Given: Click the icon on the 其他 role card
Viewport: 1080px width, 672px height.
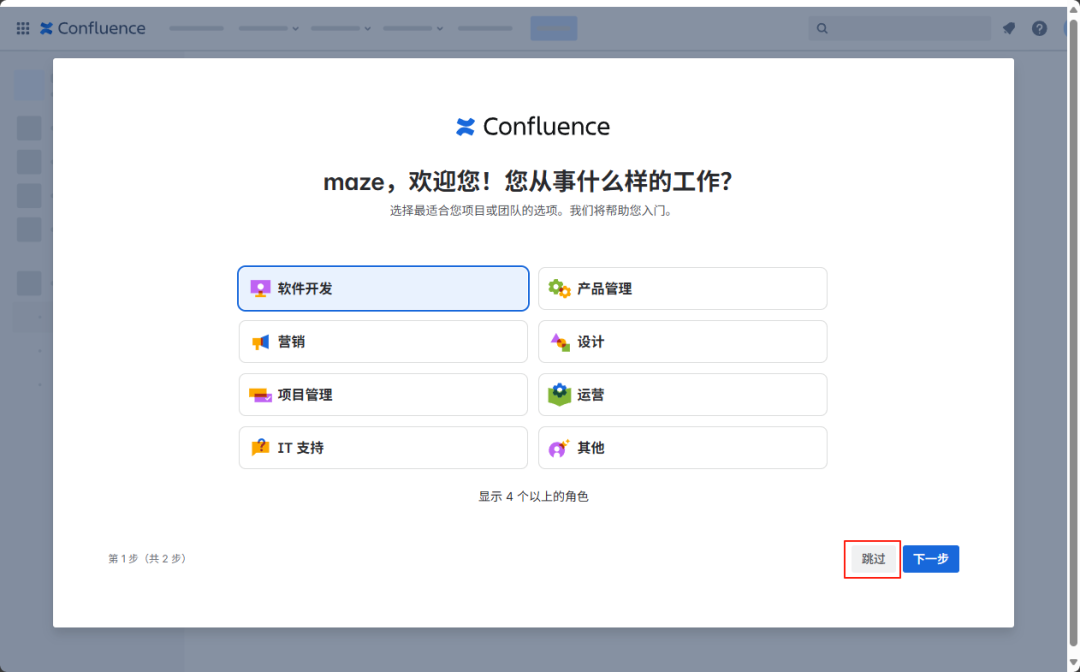Looking at the screenshot, I should [559, 447].
